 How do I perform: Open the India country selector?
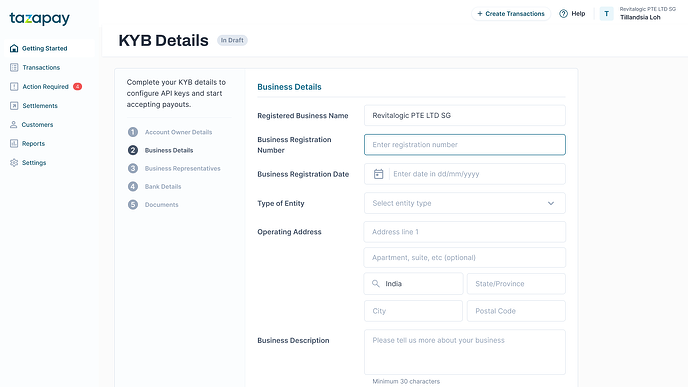click(413, 284)
